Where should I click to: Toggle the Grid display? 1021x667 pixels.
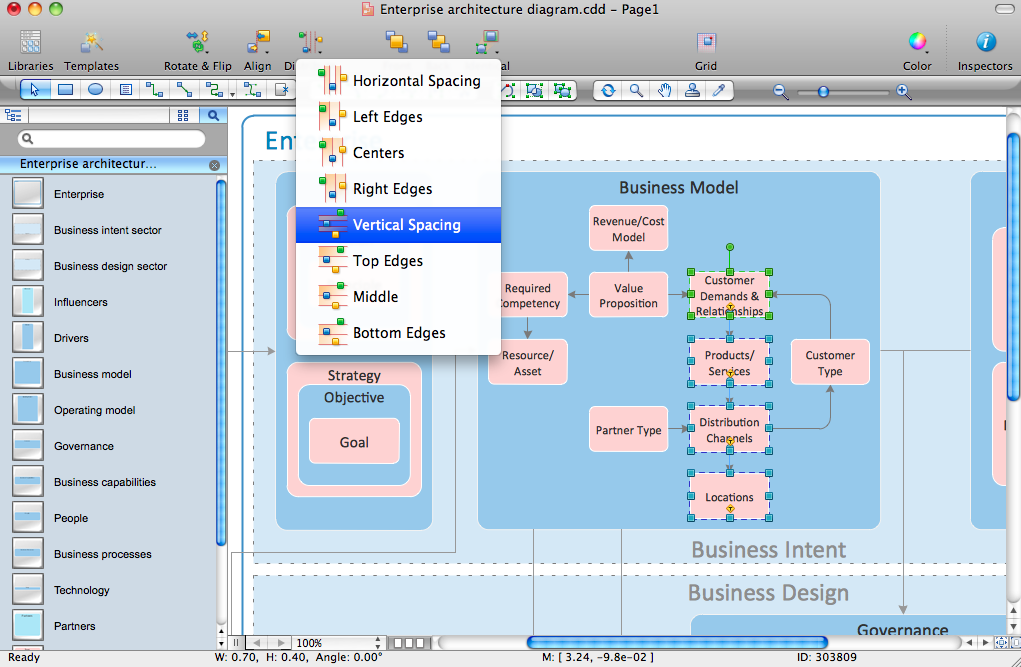pyautogui.click(x=706, y=43)
